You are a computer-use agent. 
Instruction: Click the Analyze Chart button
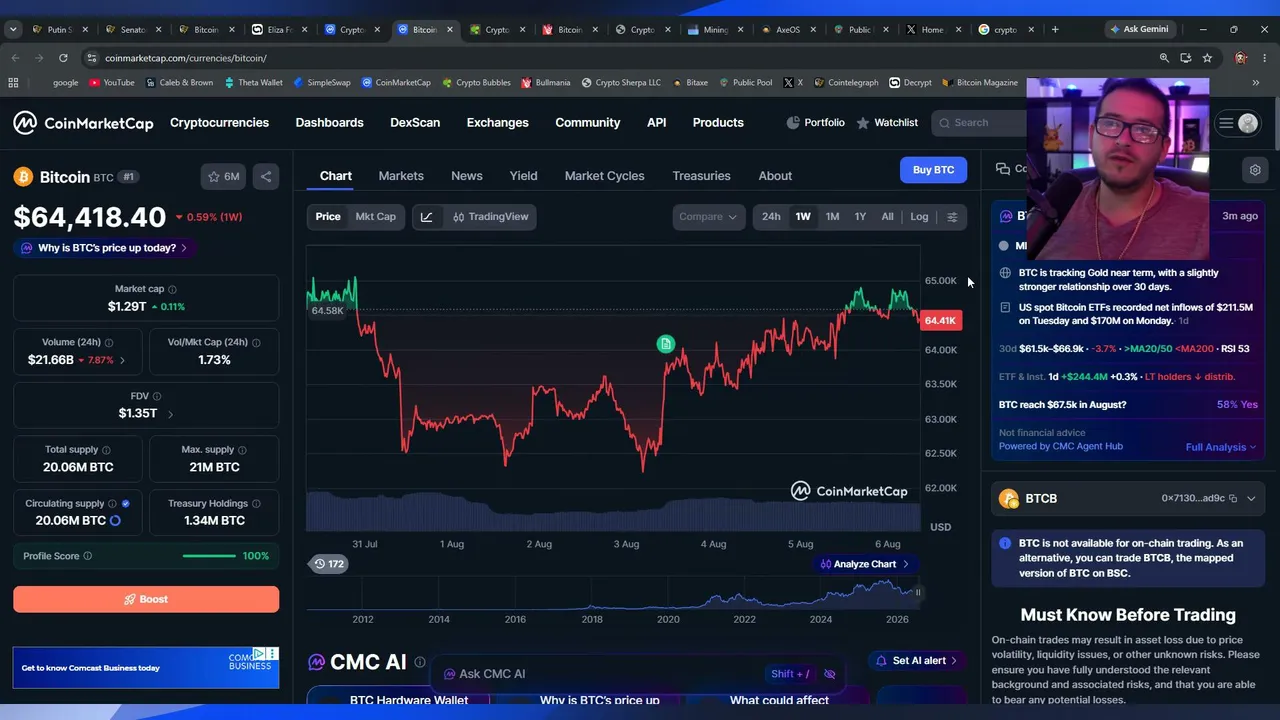[865, 564]
